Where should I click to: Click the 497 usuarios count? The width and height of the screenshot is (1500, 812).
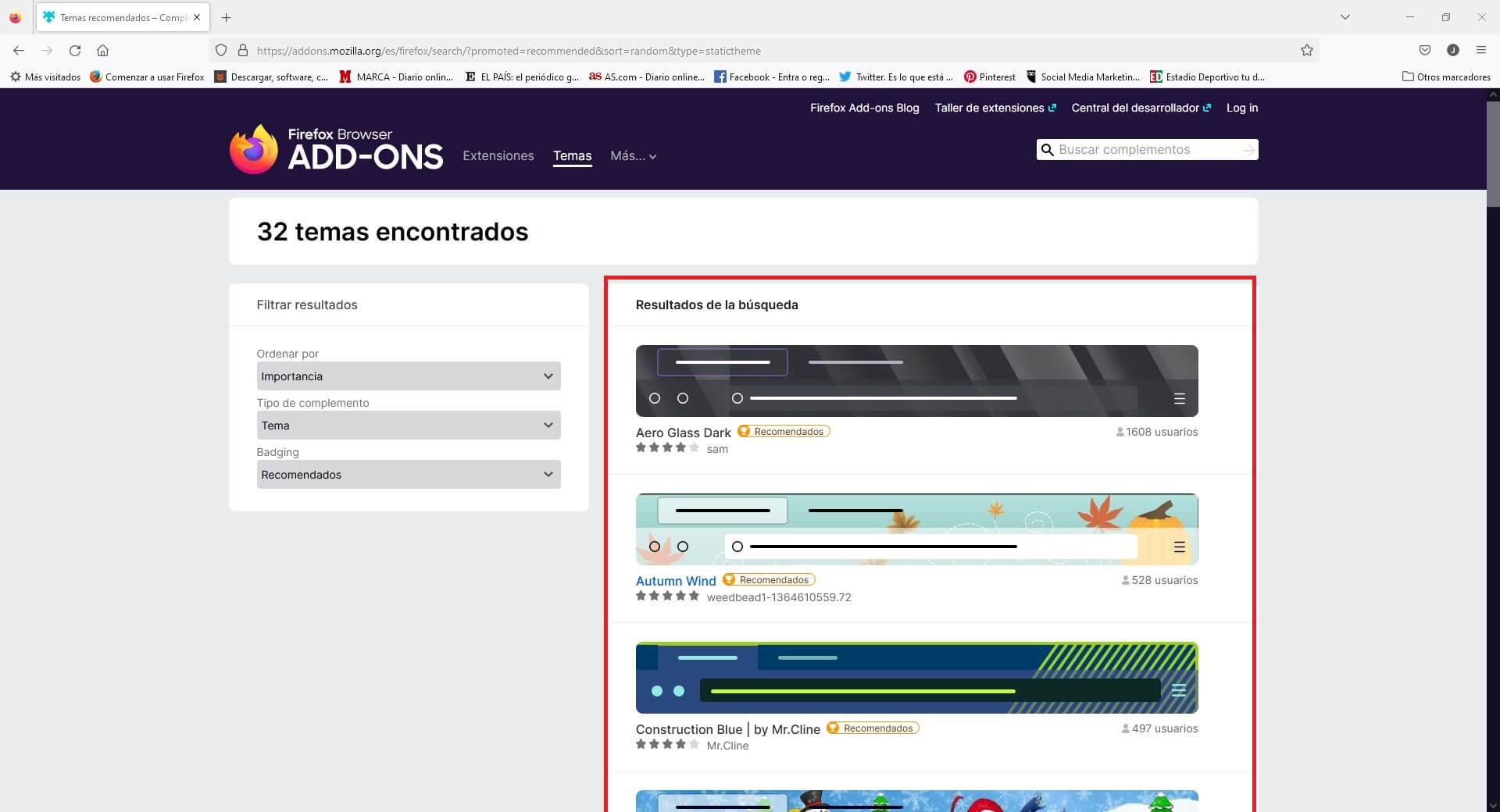coord(1159,728)
